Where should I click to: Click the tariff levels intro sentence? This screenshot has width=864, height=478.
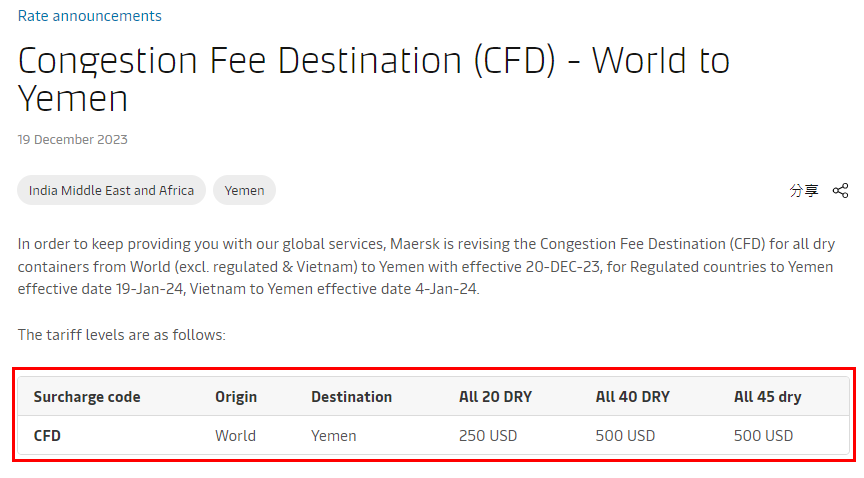[x=122, y=335]
